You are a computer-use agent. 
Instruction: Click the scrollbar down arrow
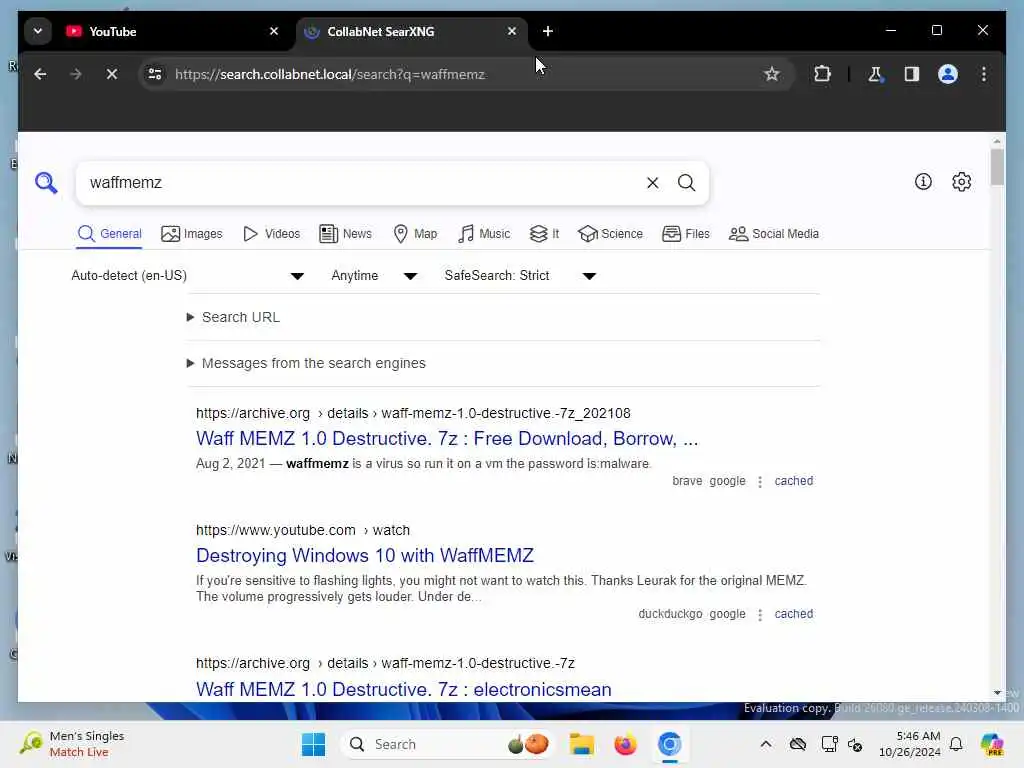pyautogui.click(x=997, y=693)
